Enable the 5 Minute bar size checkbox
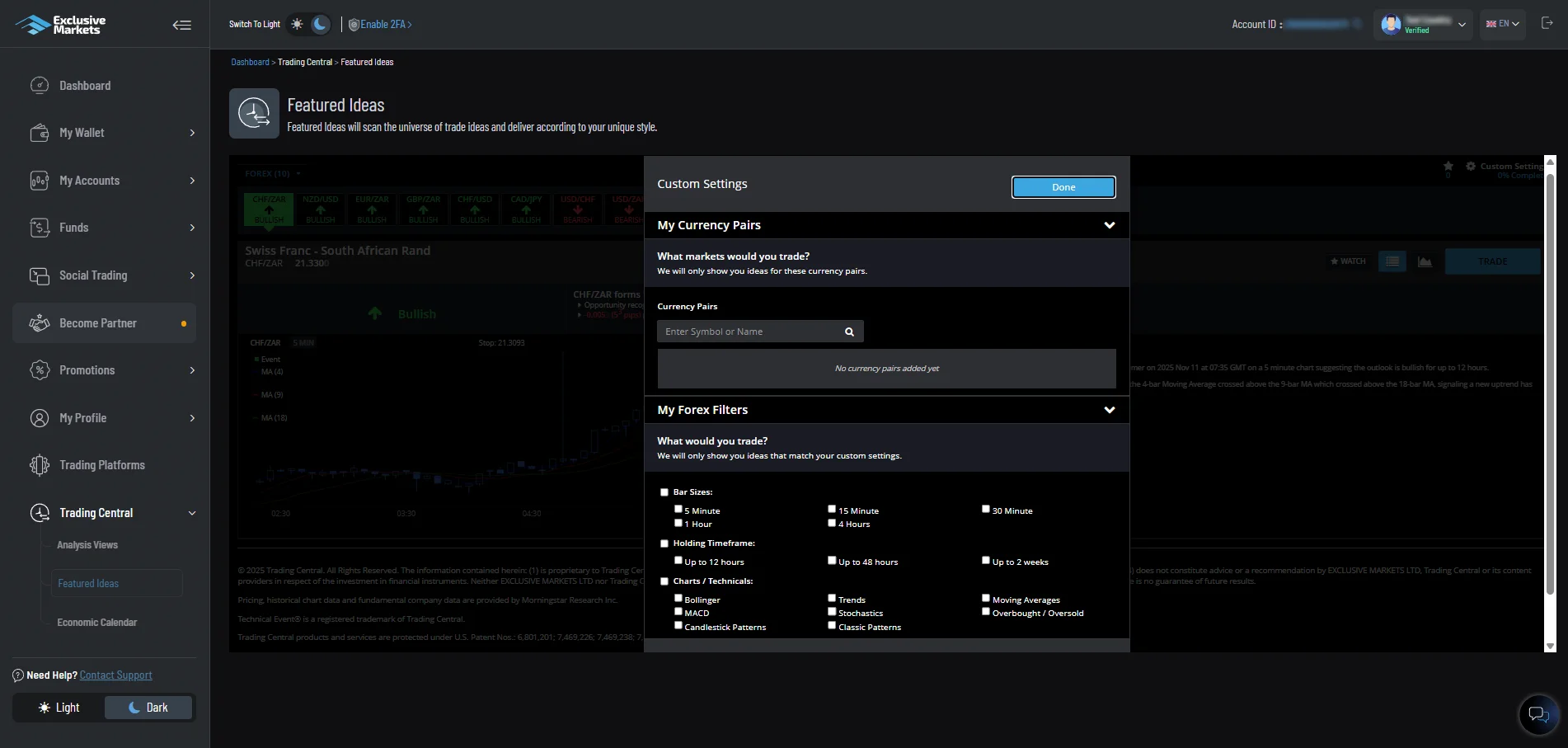 tap(678, 509)
